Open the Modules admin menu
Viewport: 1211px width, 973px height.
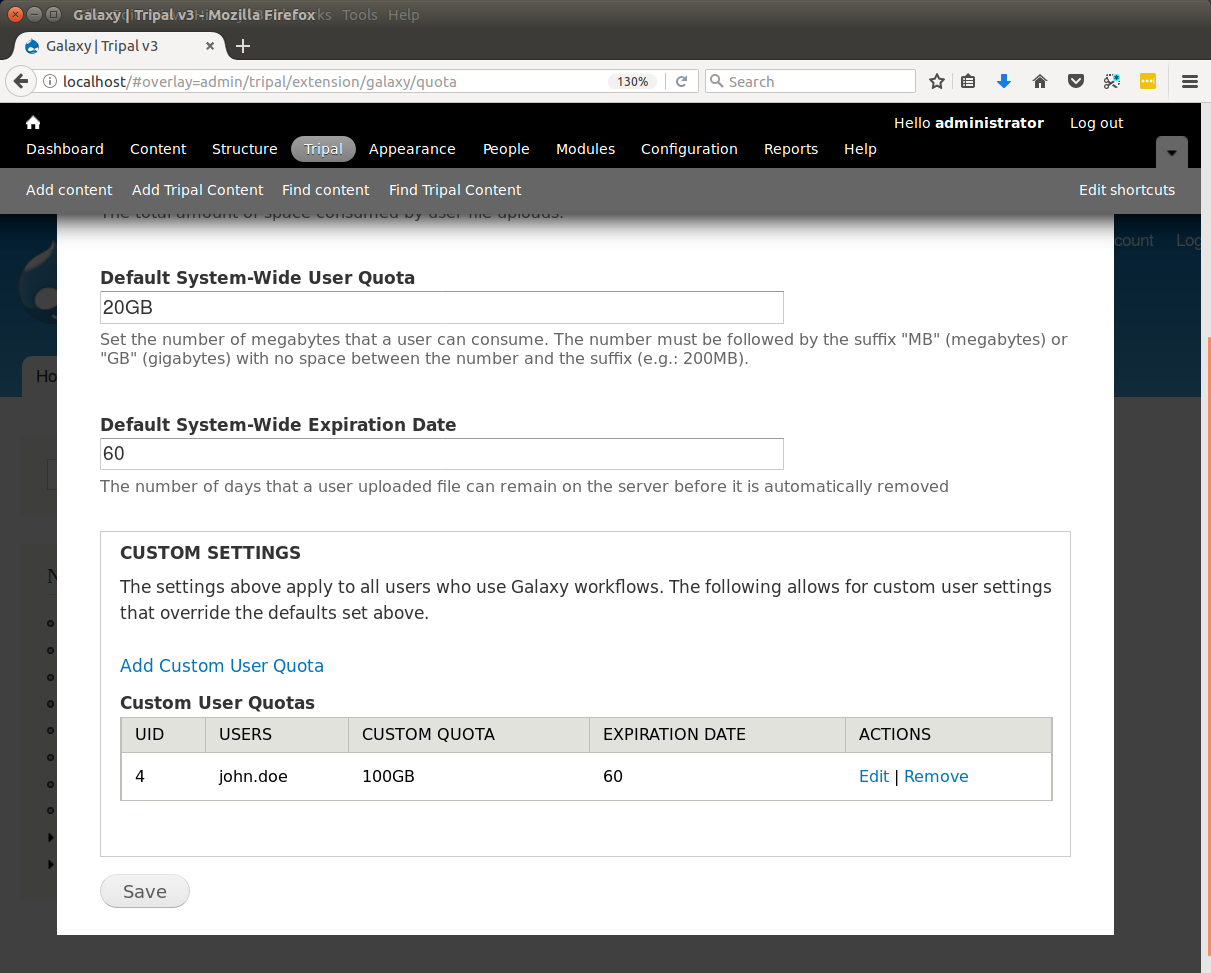click(x=585, y=149)
